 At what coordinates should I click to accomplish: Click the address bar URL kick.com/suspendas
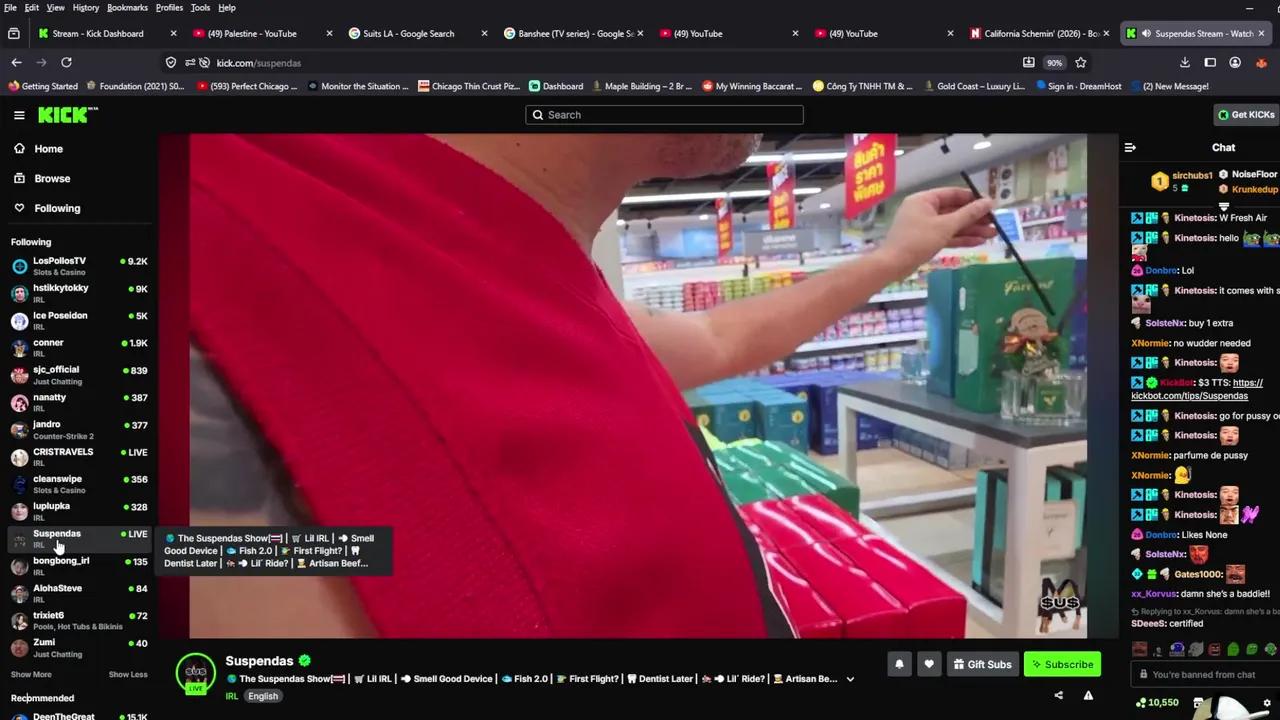pyautogui.click(x=259, y=62)
